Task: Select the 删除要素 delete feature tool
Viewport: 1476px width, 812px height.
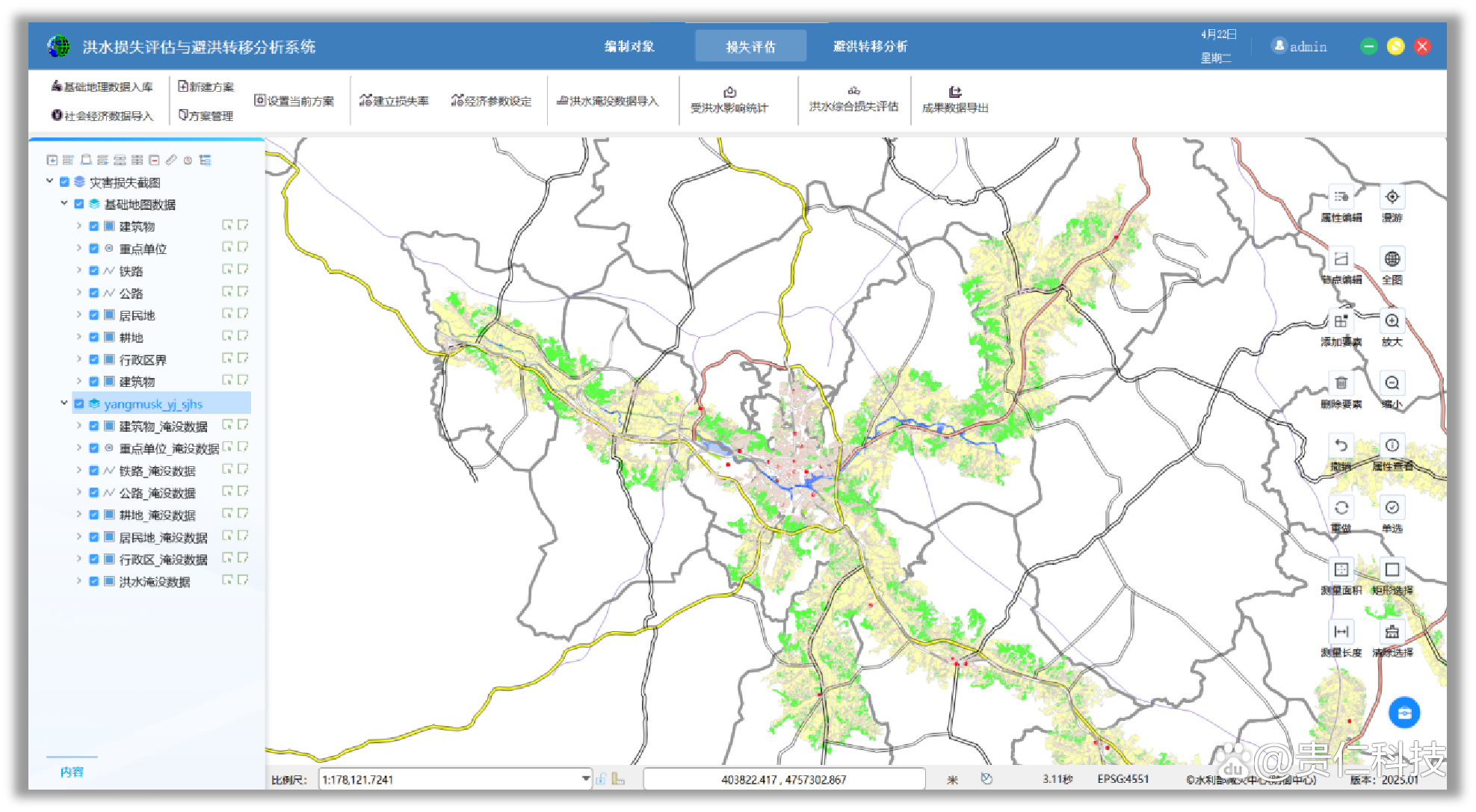Action: click(1341, 391)
